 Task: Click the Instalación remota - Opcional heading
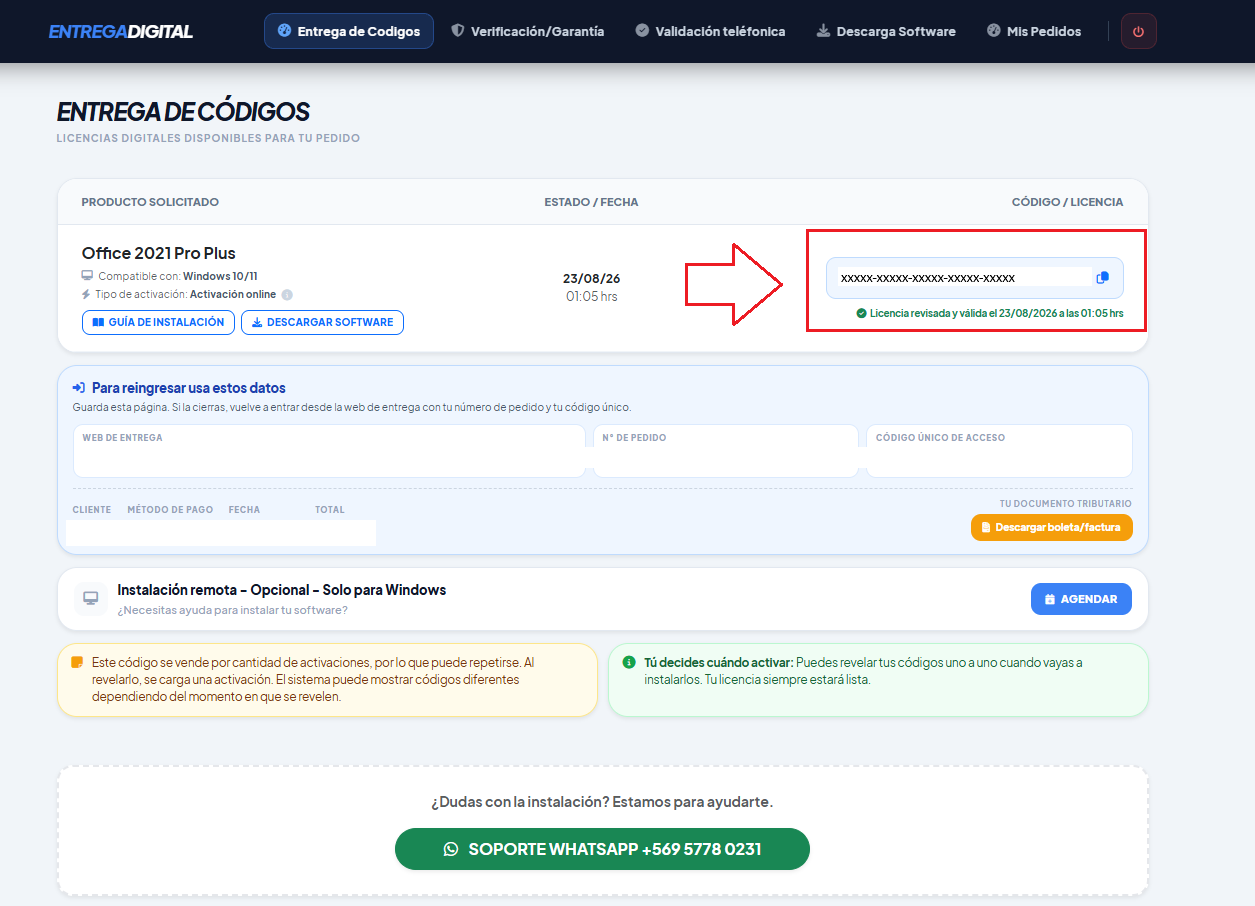click(x=282, y=590)
